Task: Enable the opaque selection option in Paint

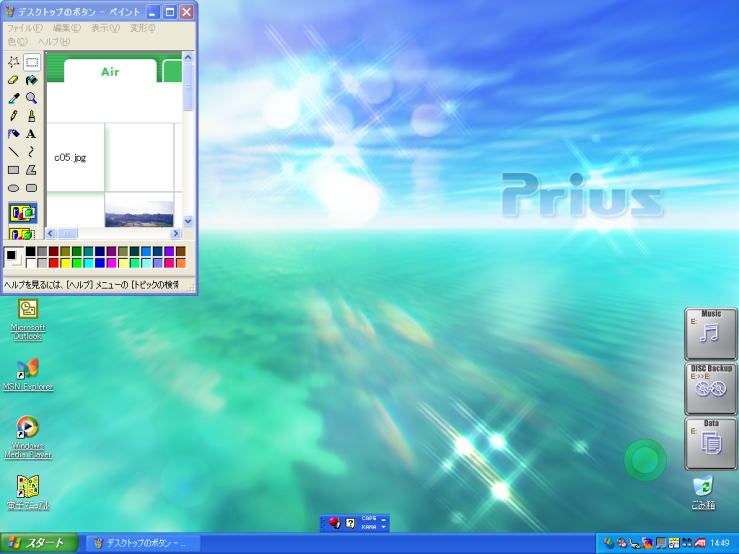Action: tap(23, 213)
